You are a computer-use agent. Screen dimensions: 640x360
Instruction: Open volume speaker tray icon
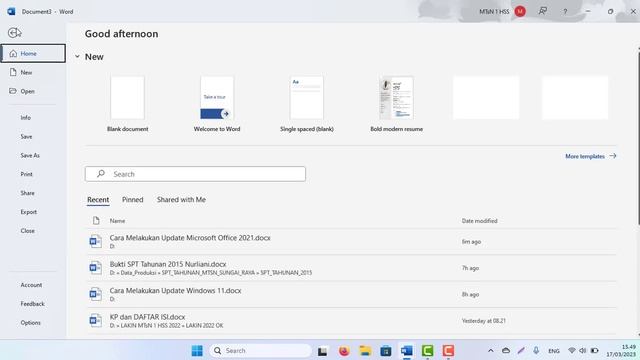(583, 351)
